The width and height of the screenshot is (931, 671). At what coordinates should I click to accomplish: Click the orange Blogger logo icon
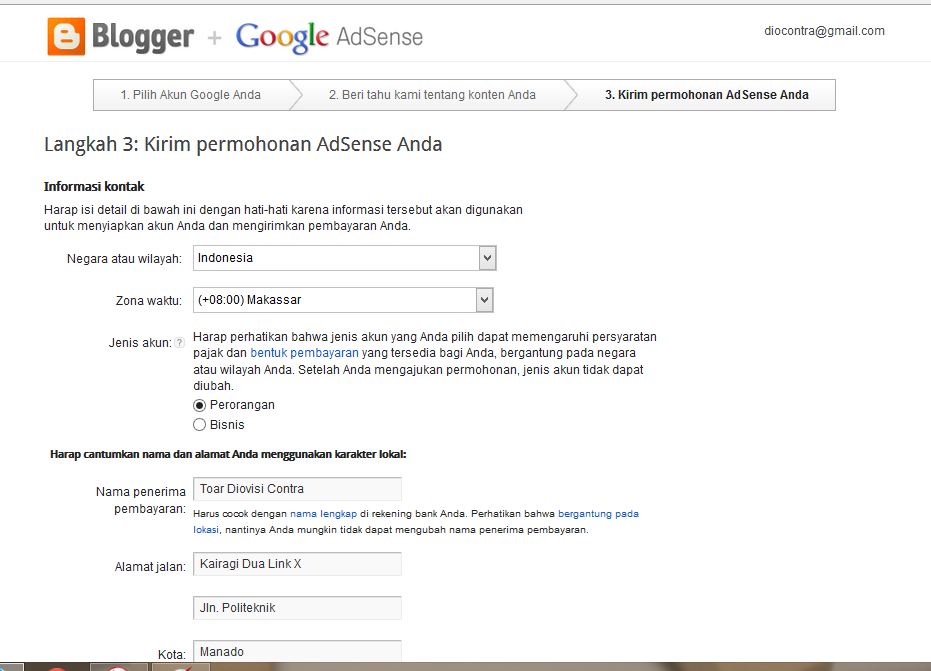pyautogui.click(x=66, y=37)
